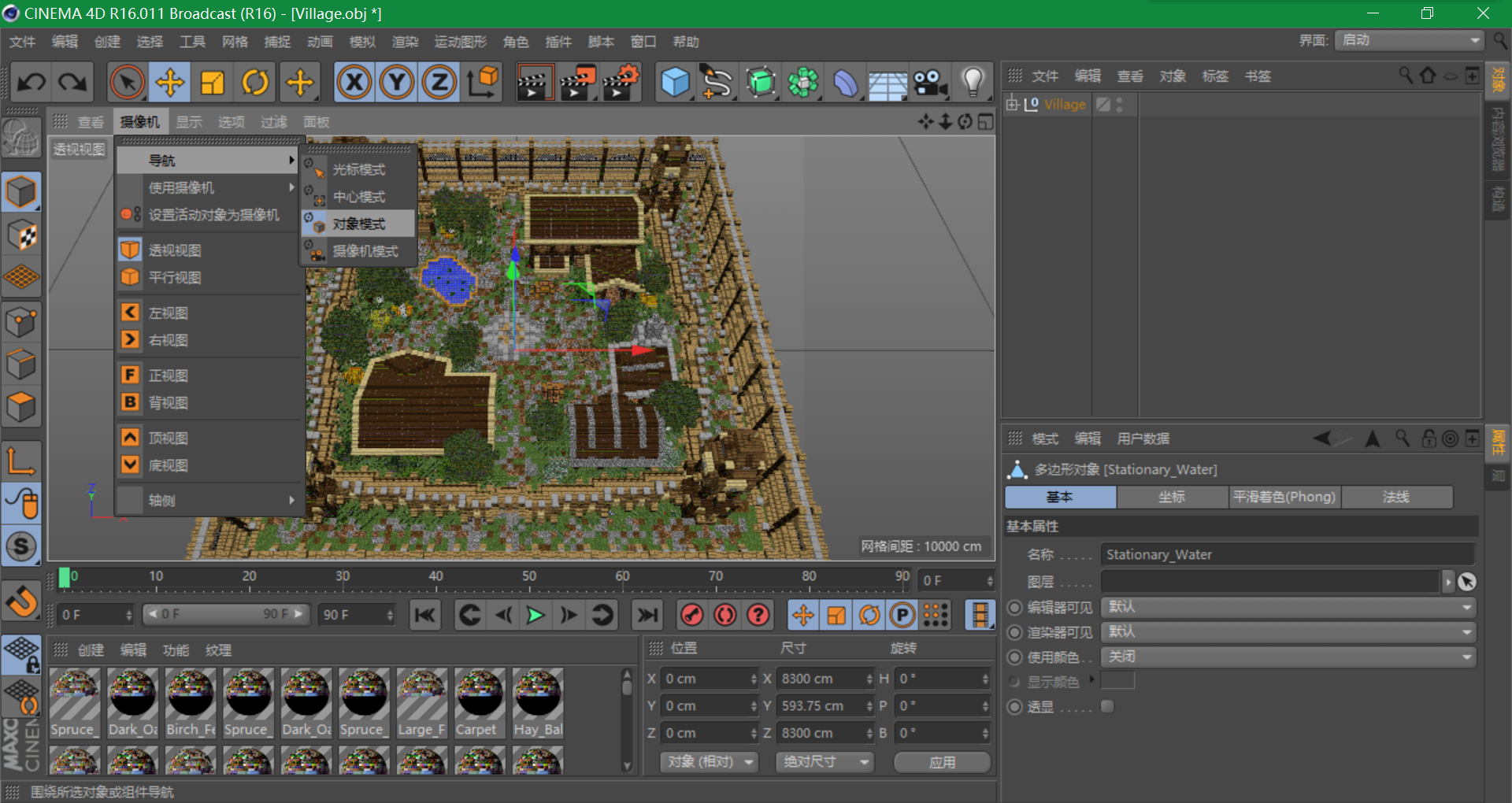
Task: Toggle the Y axis lock
Action: [x=398, y=82]
